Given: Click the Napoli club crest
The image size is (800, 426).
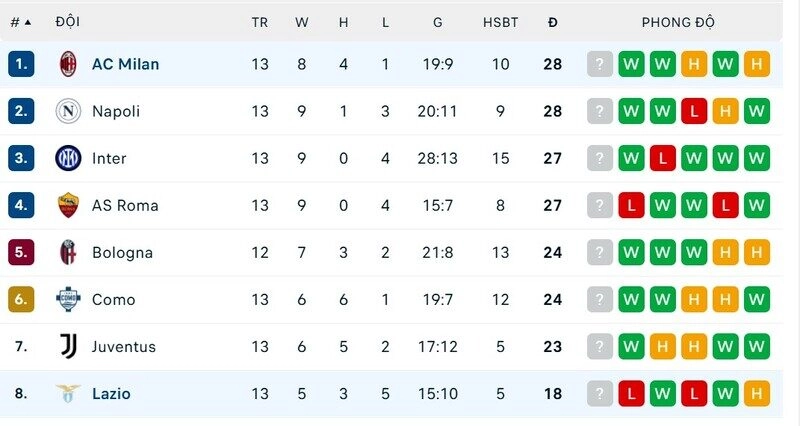Looking at the screenshot, I should tap(68, 111).
